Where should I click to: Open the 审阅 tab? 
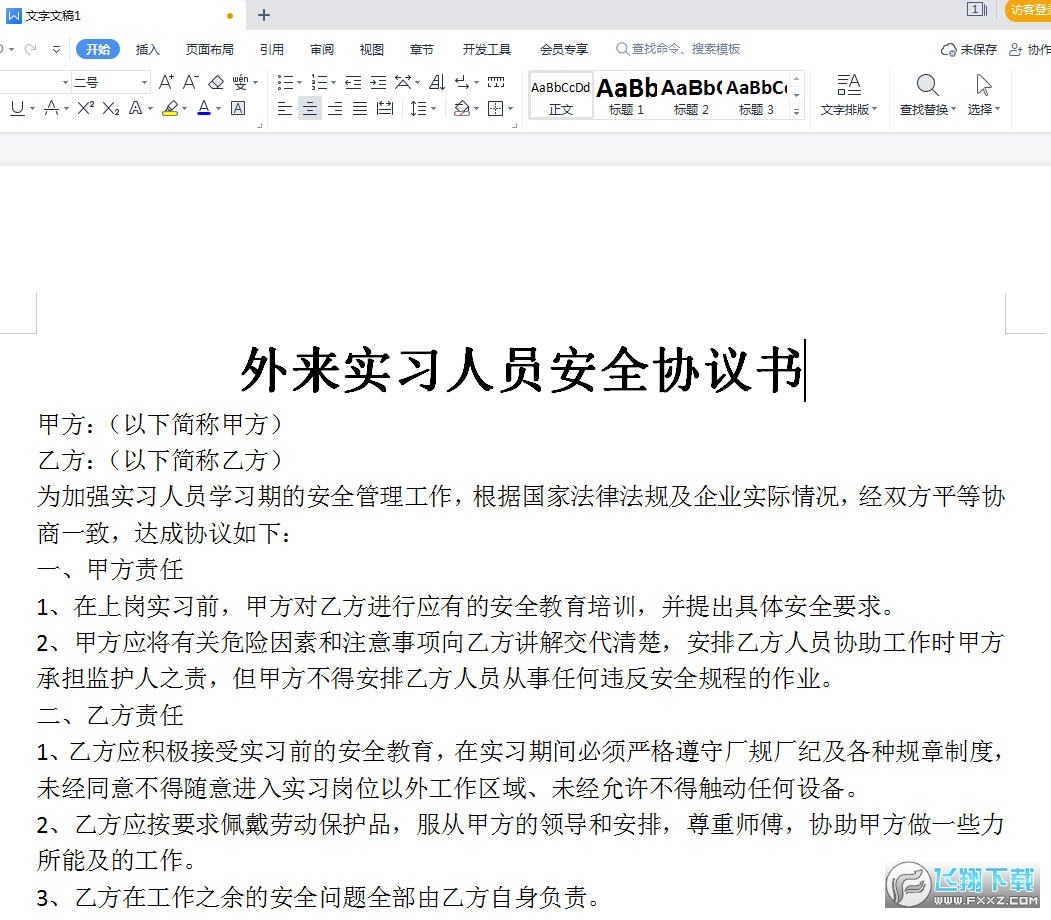tap(322, 49)
